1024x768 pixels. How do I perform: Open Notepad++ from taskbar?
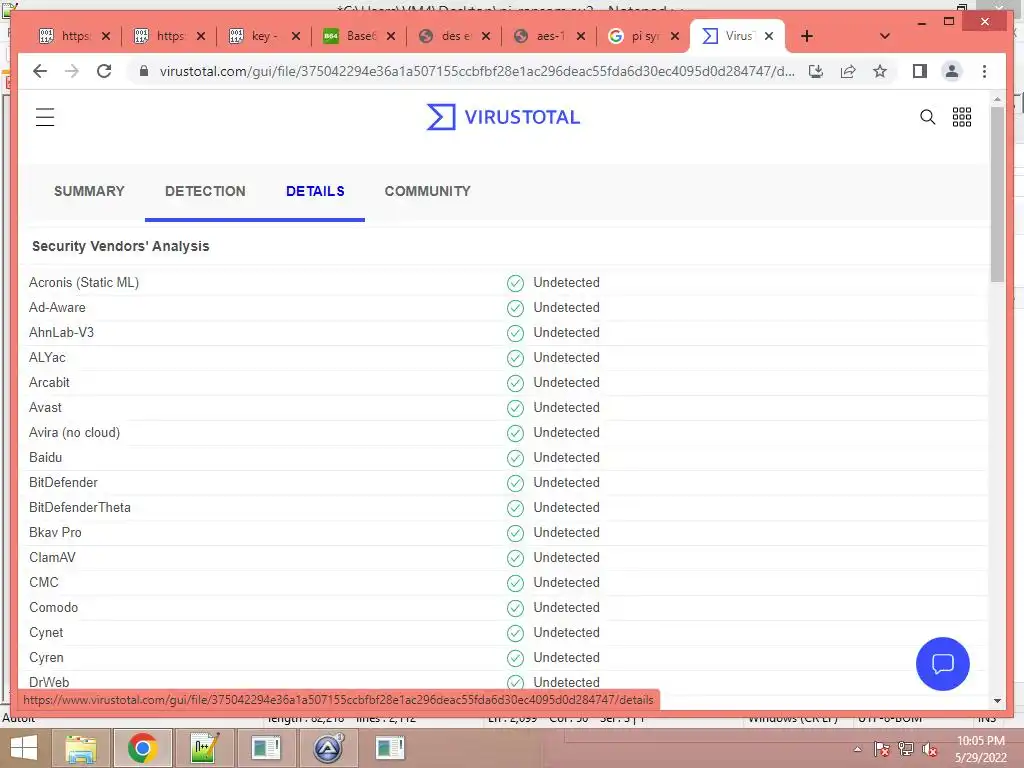(204, 748)
